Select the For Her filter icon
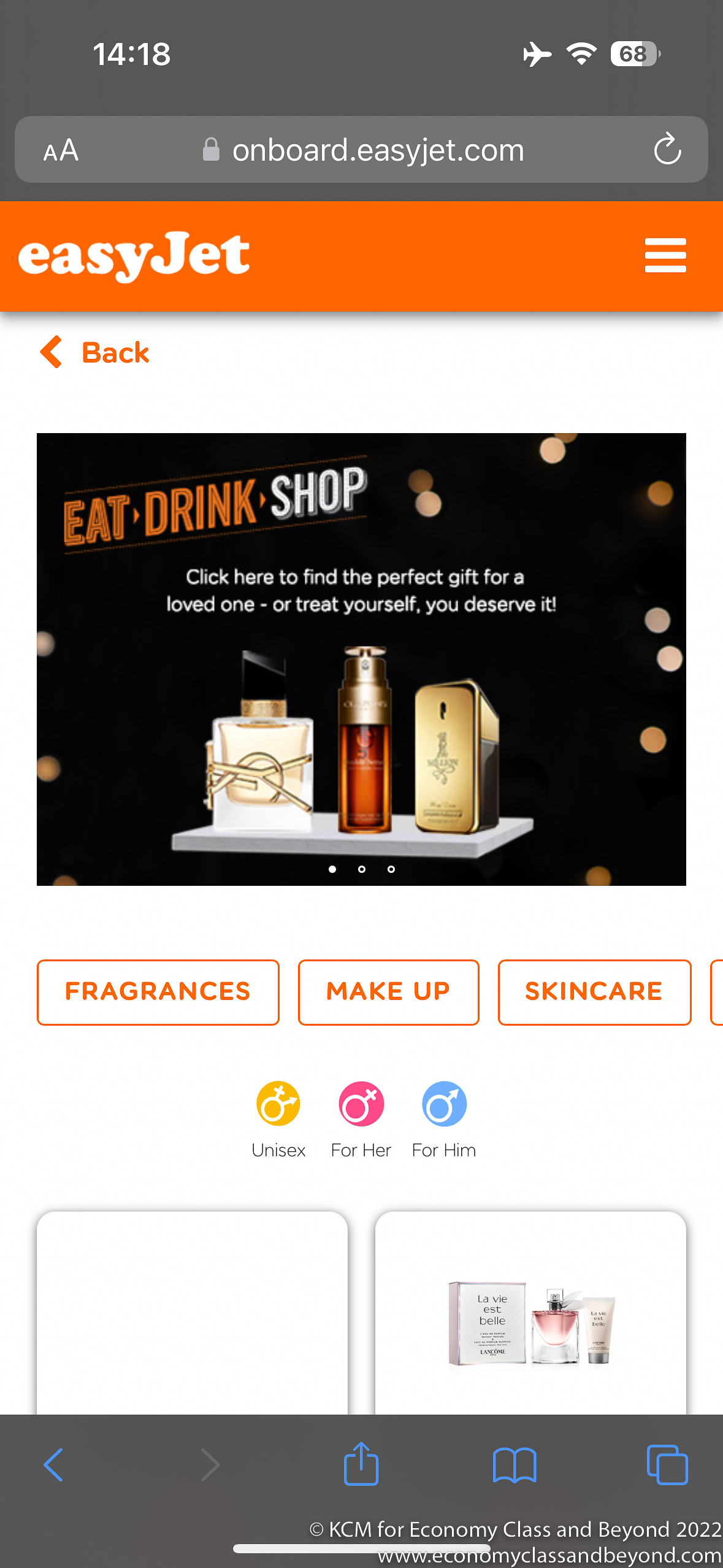This screenshot has width=723, height=1568. coord(361,1104)
